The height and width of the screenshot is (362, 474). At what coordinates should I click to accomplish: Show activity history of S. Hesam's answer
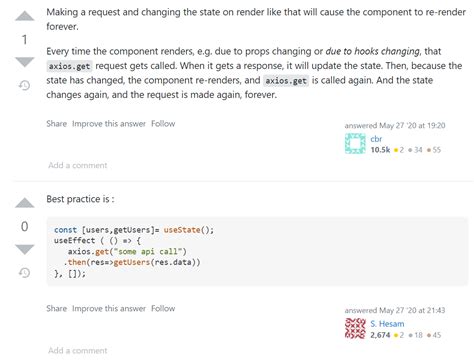24,273
